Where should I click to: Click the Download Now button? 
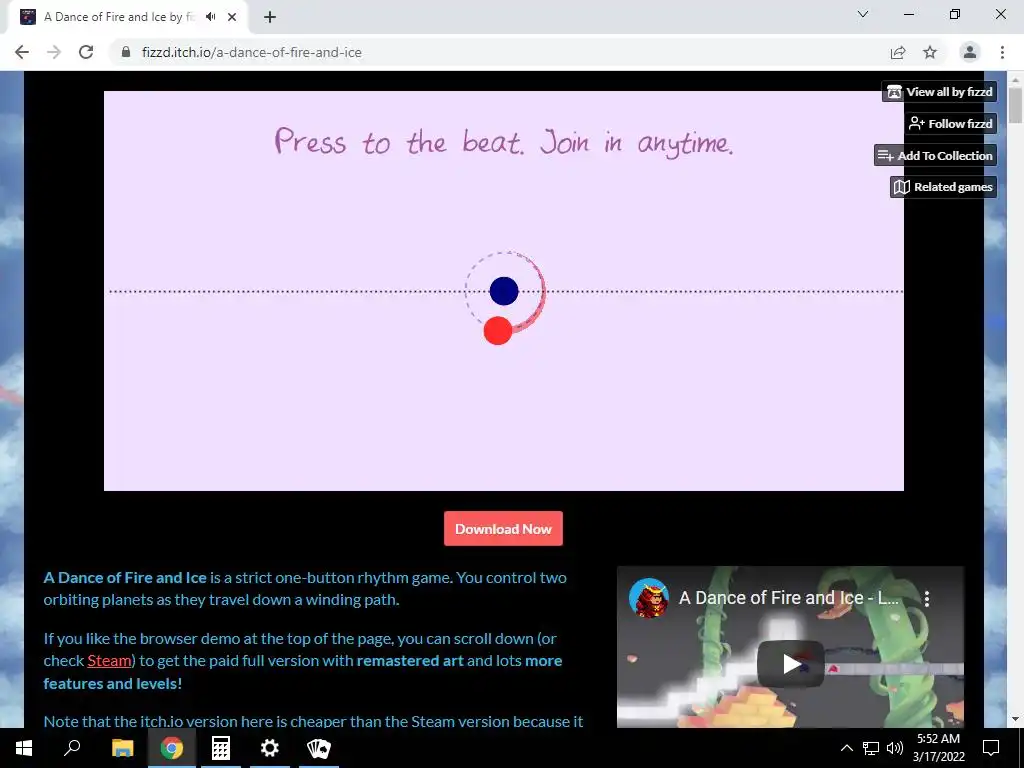[503, 528]
